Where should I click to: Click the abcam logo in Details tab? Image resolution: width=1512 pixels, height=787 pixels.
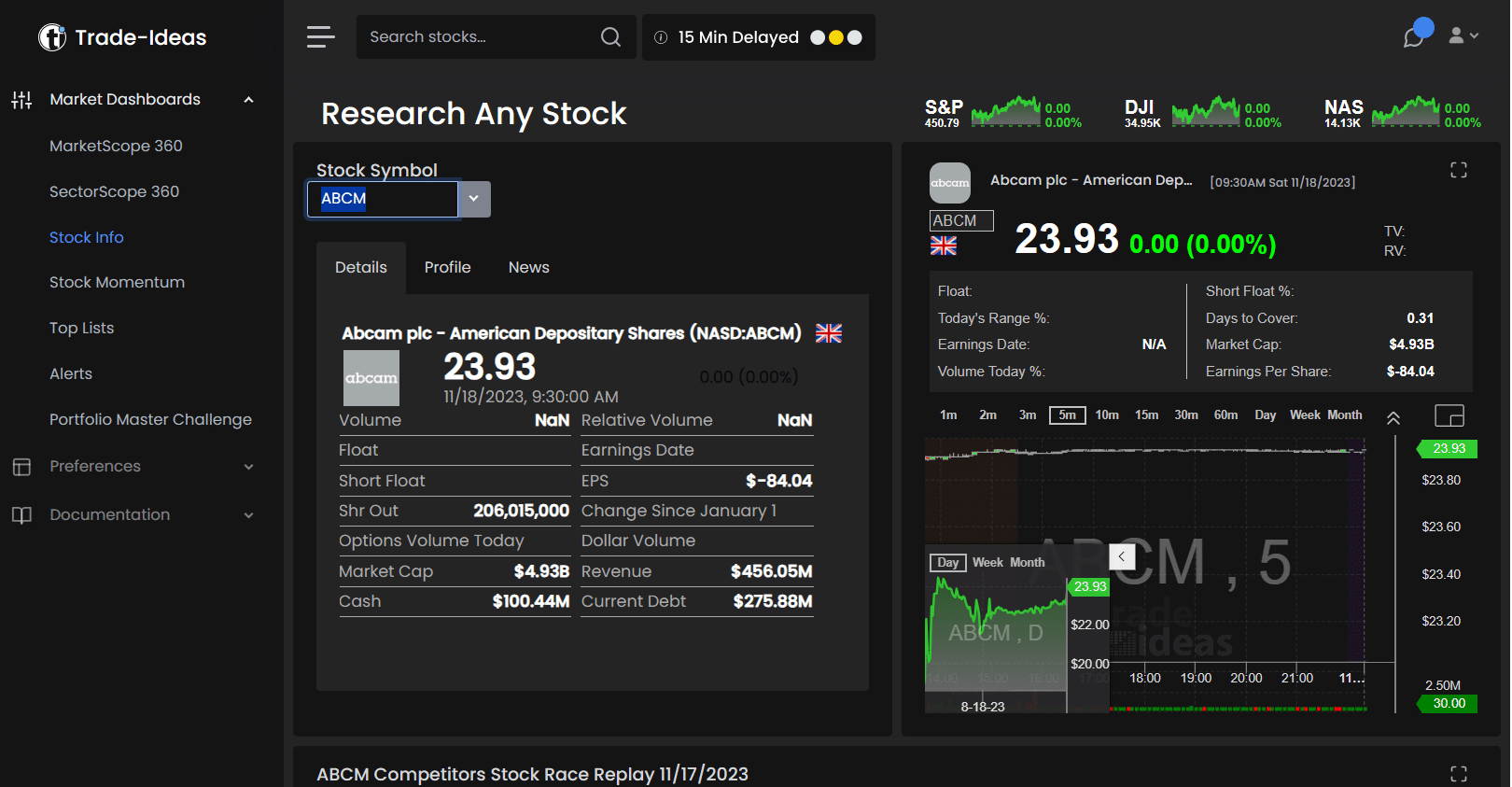(371, 378)
